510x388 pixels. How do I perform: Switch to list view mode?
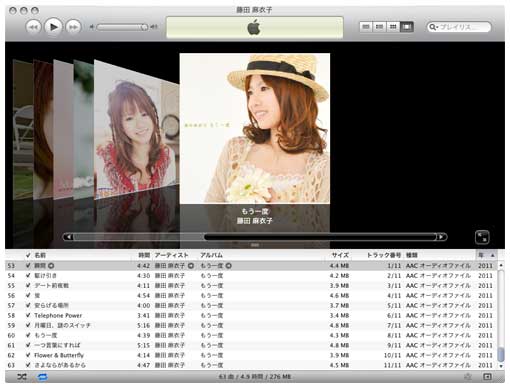coord(366,27)
